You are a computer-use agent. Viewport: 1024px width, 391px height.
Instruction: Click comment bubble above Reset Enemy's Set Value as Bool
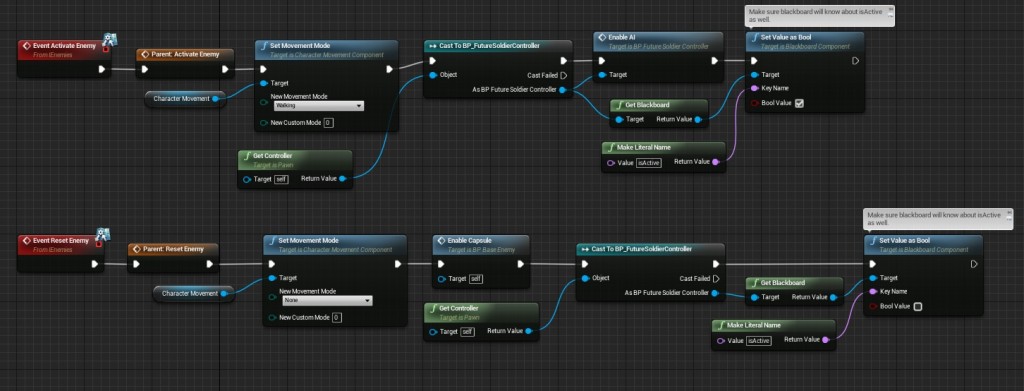[x=939, y=218]
